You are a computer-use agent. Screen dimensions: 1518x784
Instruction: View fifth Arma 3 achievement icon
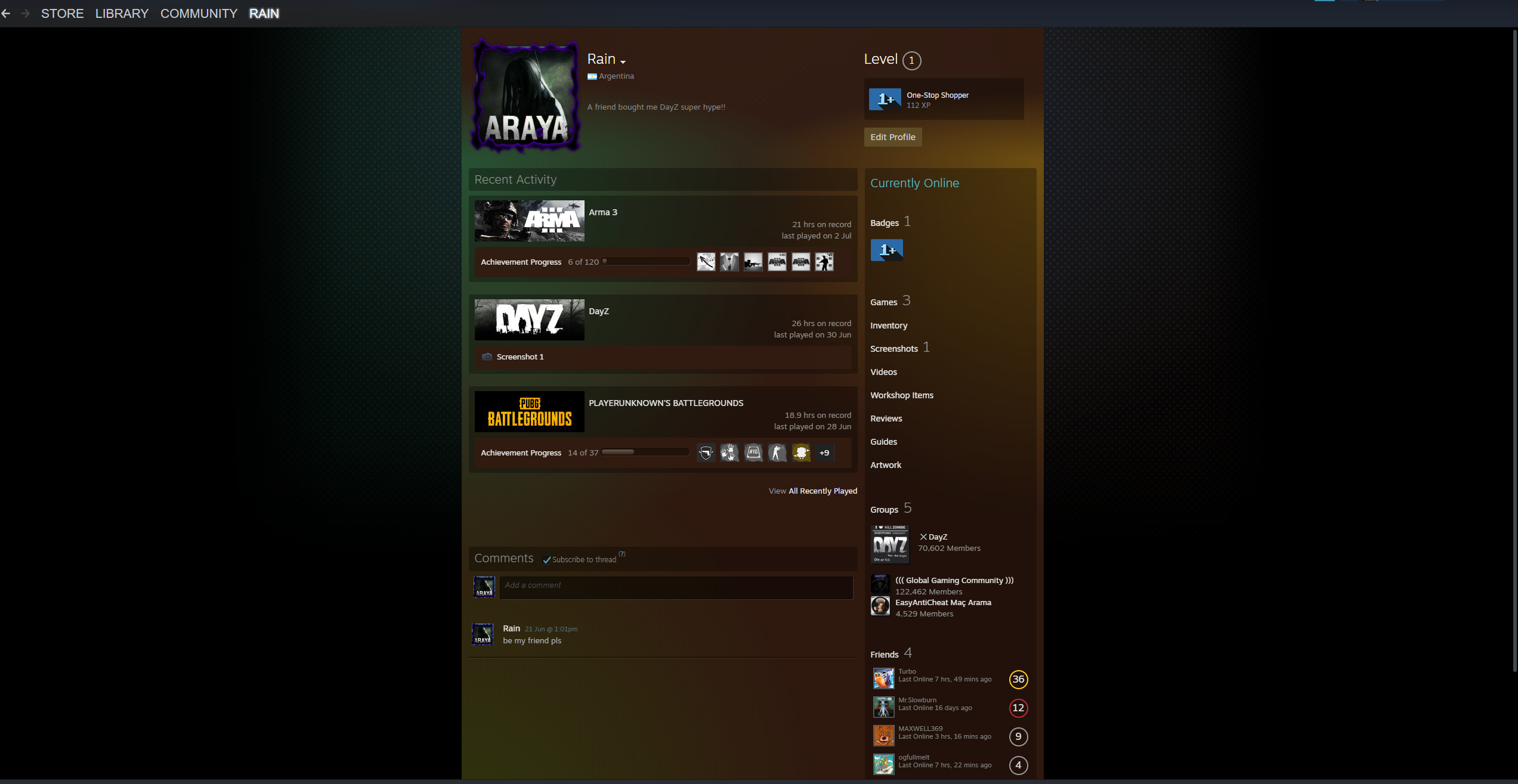click(x=801, y=262)
